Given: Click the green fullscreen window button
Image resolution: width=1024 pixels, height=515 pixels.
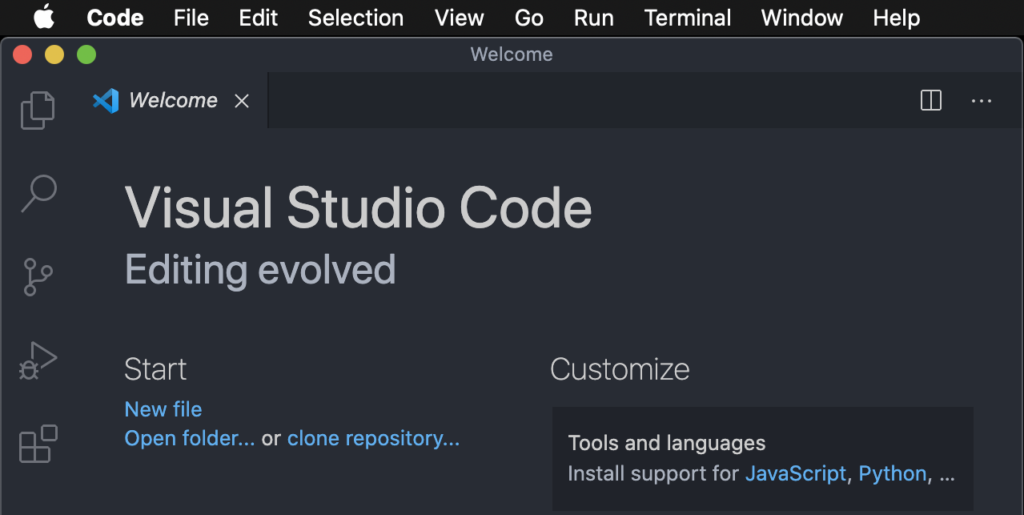Looking at the screenshot, I should 86,54.
